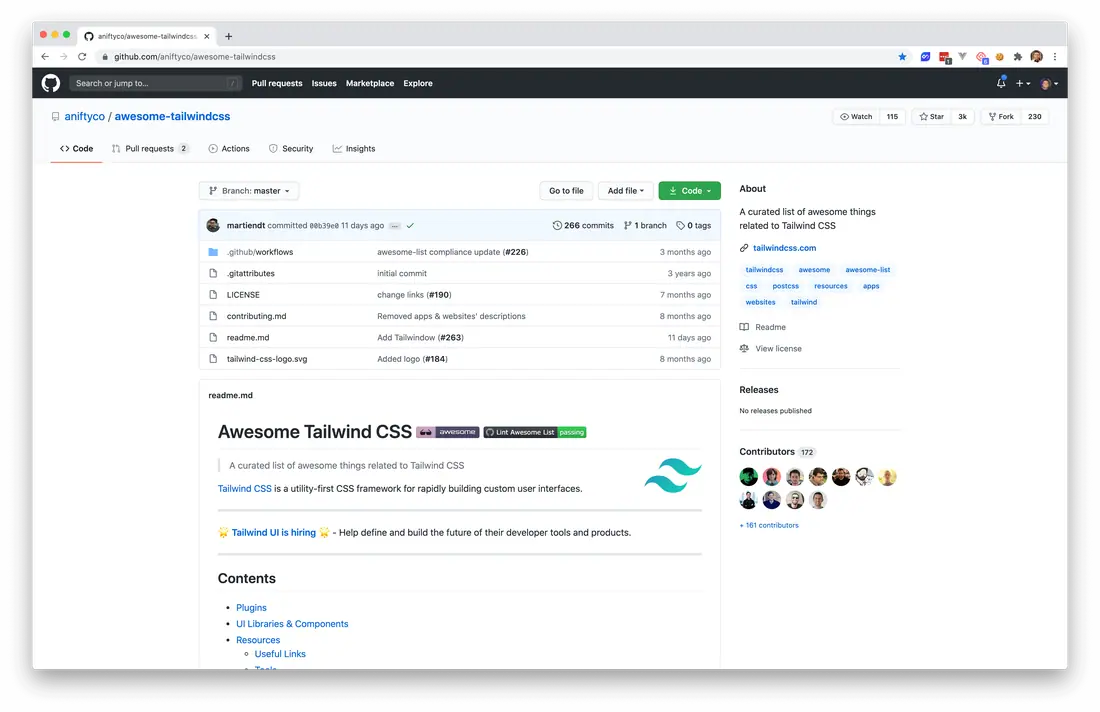The height and width of the screenshot is (712, 1100).
Task: Open browser extensions puzzle icon
Action: click(1018, 57)
